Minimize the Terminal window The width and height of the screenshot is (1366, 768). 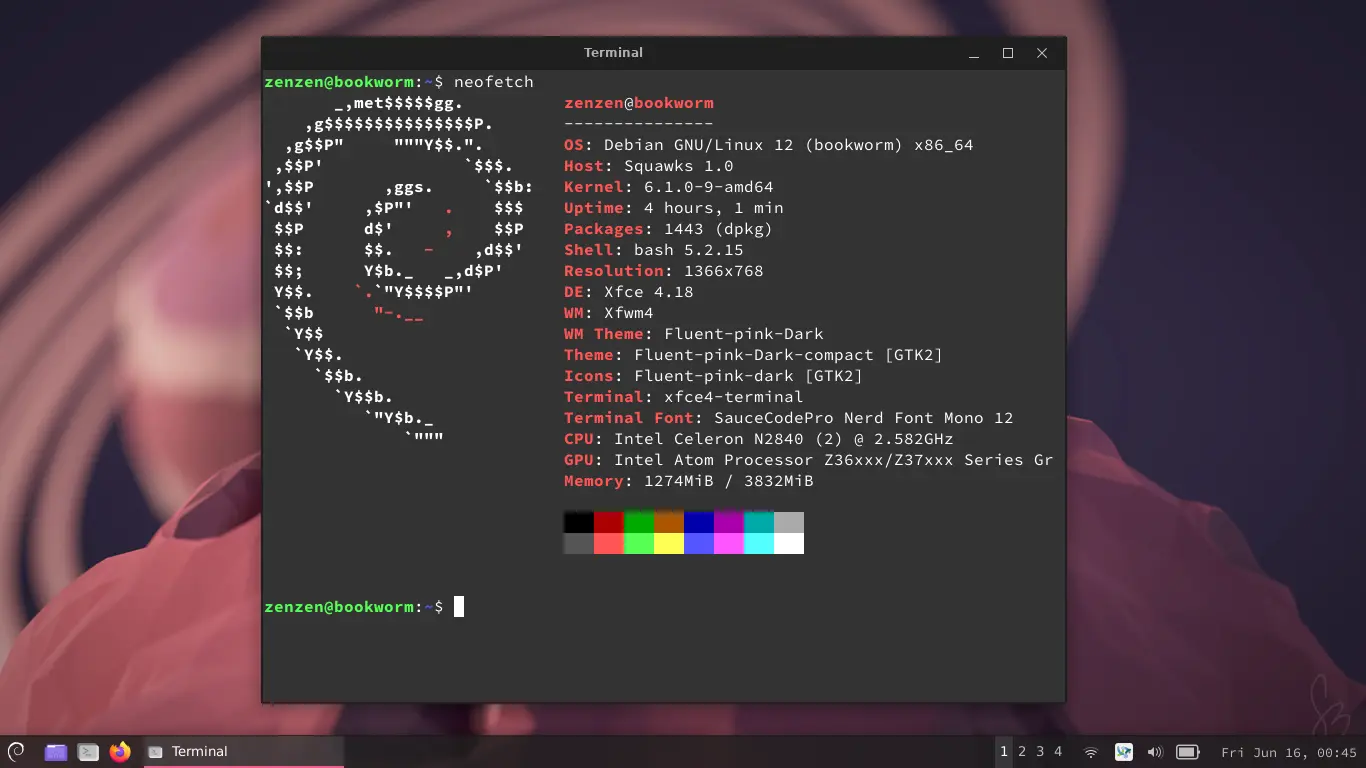[x=974, y=53]
